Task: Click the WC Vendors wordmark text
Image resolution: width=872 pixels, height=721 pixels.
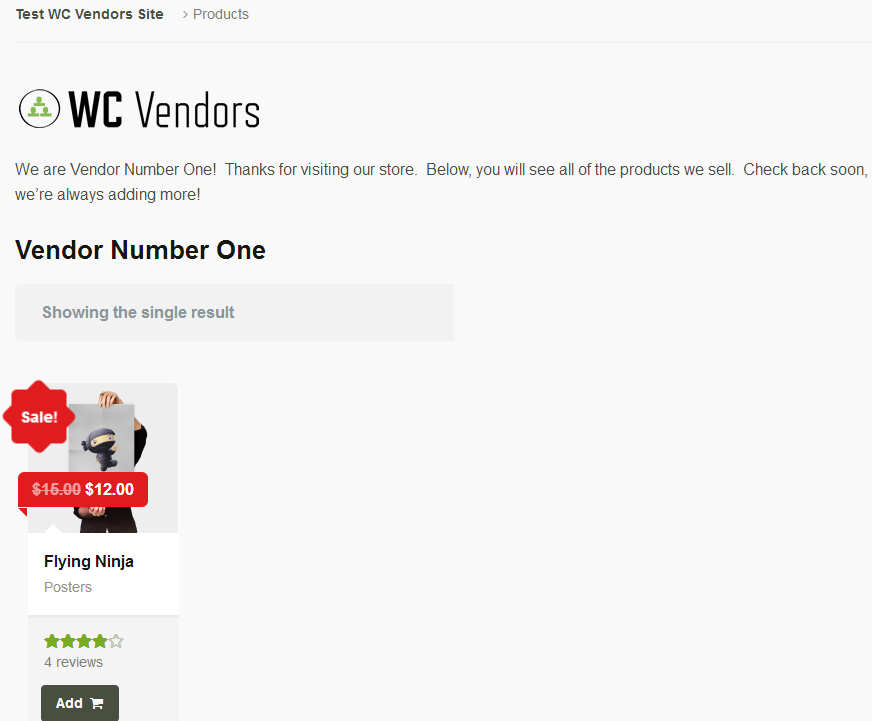Action: click(164, 110)
